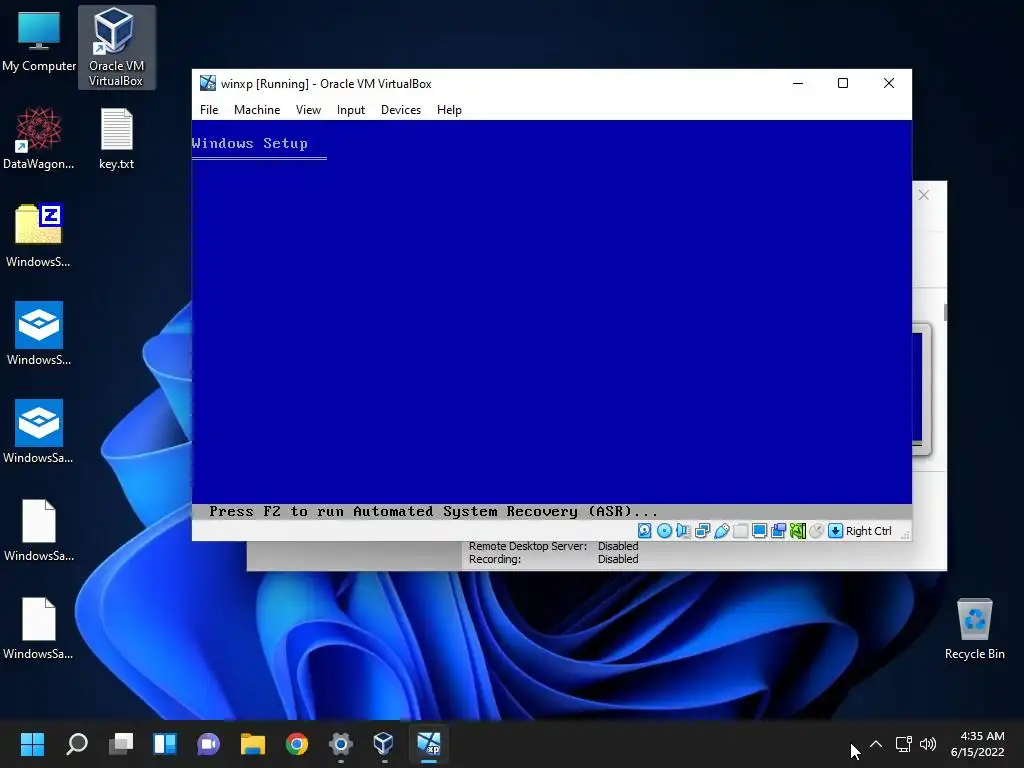
Task: Click the recording status icon
Action: pos(778,531)
